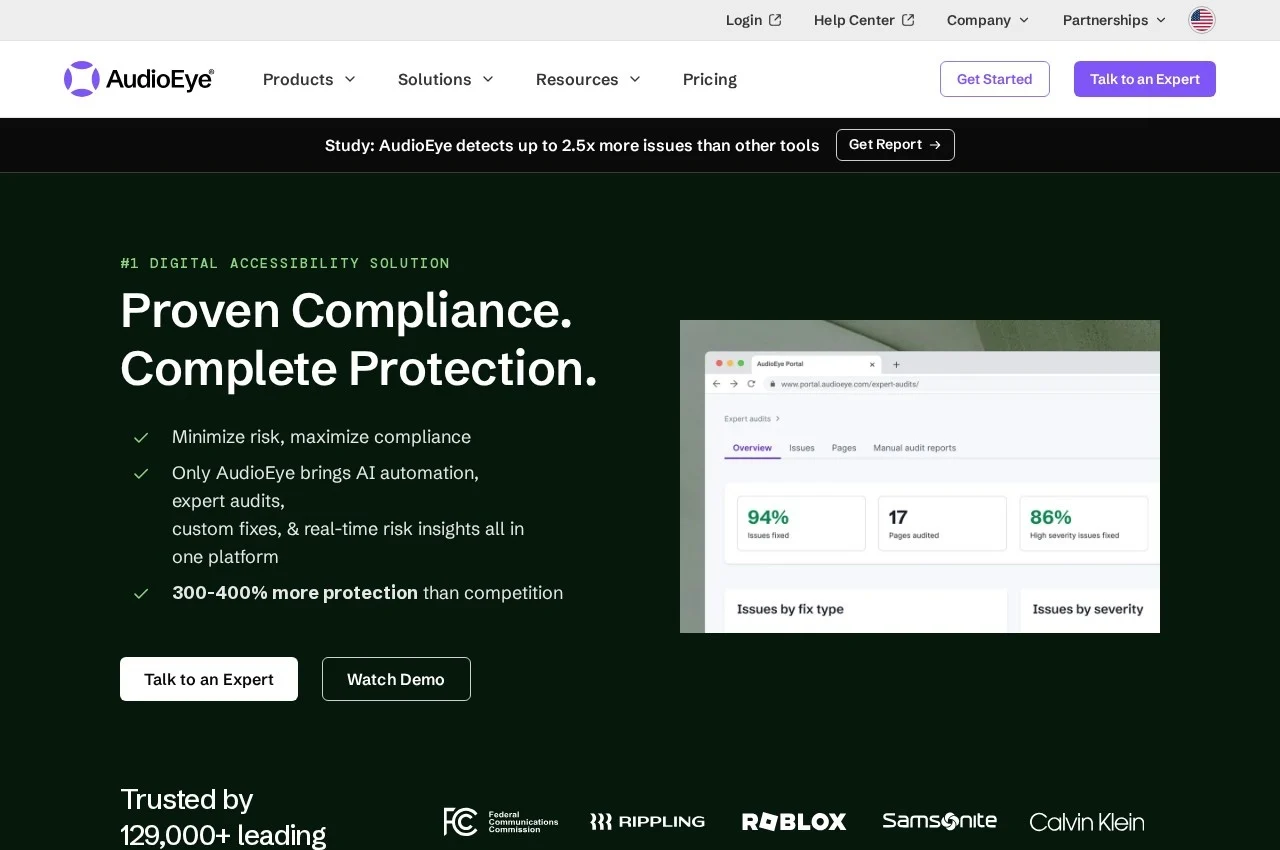The width and height of the screenshot is (1280, 850).
Task: Click the "Trusted by 129,000+ leading" heading
Action: pos(223,817)
